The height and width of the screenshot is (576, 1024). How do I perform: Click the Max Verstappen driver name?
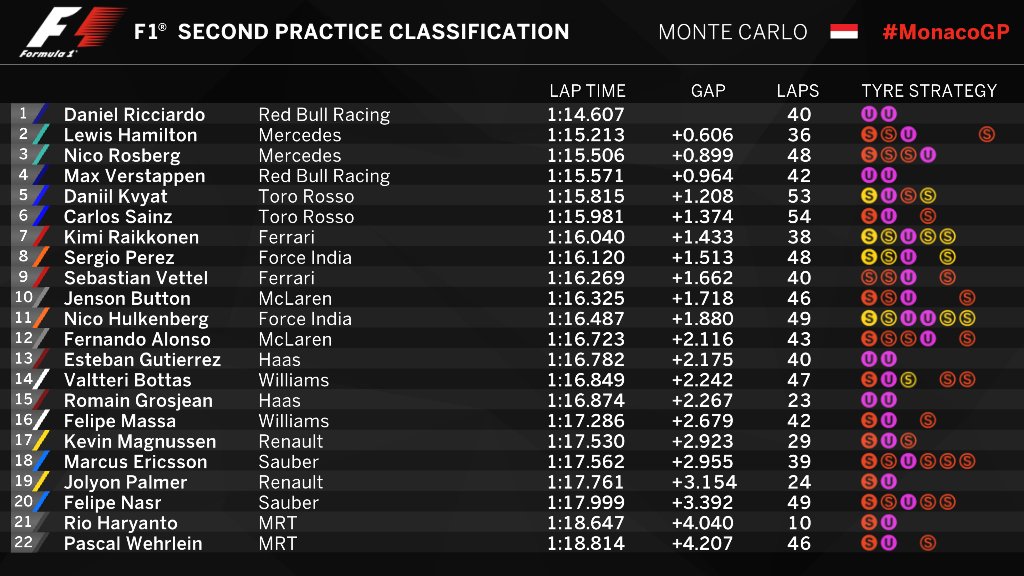coord(135,176)
